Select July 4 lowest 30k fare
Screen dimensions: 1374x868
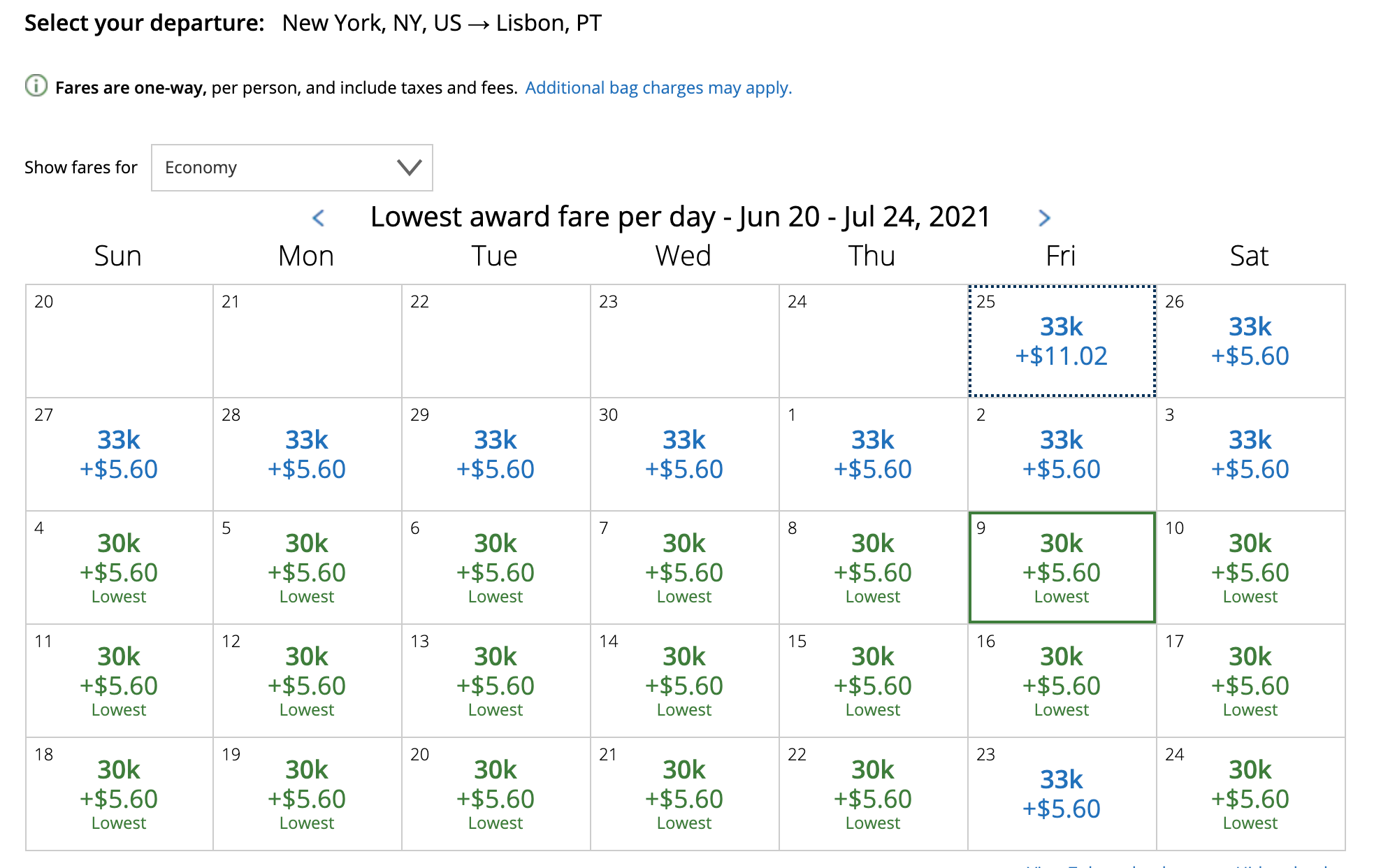point(120,567)
